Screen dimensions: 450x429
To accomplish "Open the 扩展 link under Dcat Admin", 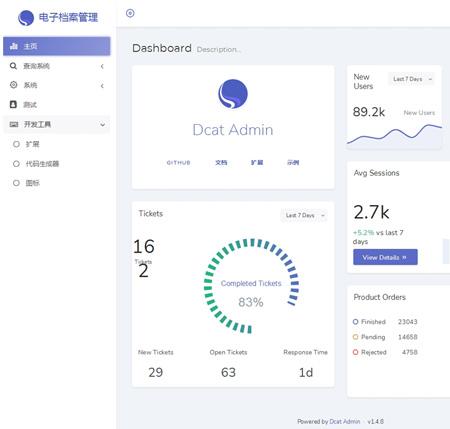I will [257, 163].
